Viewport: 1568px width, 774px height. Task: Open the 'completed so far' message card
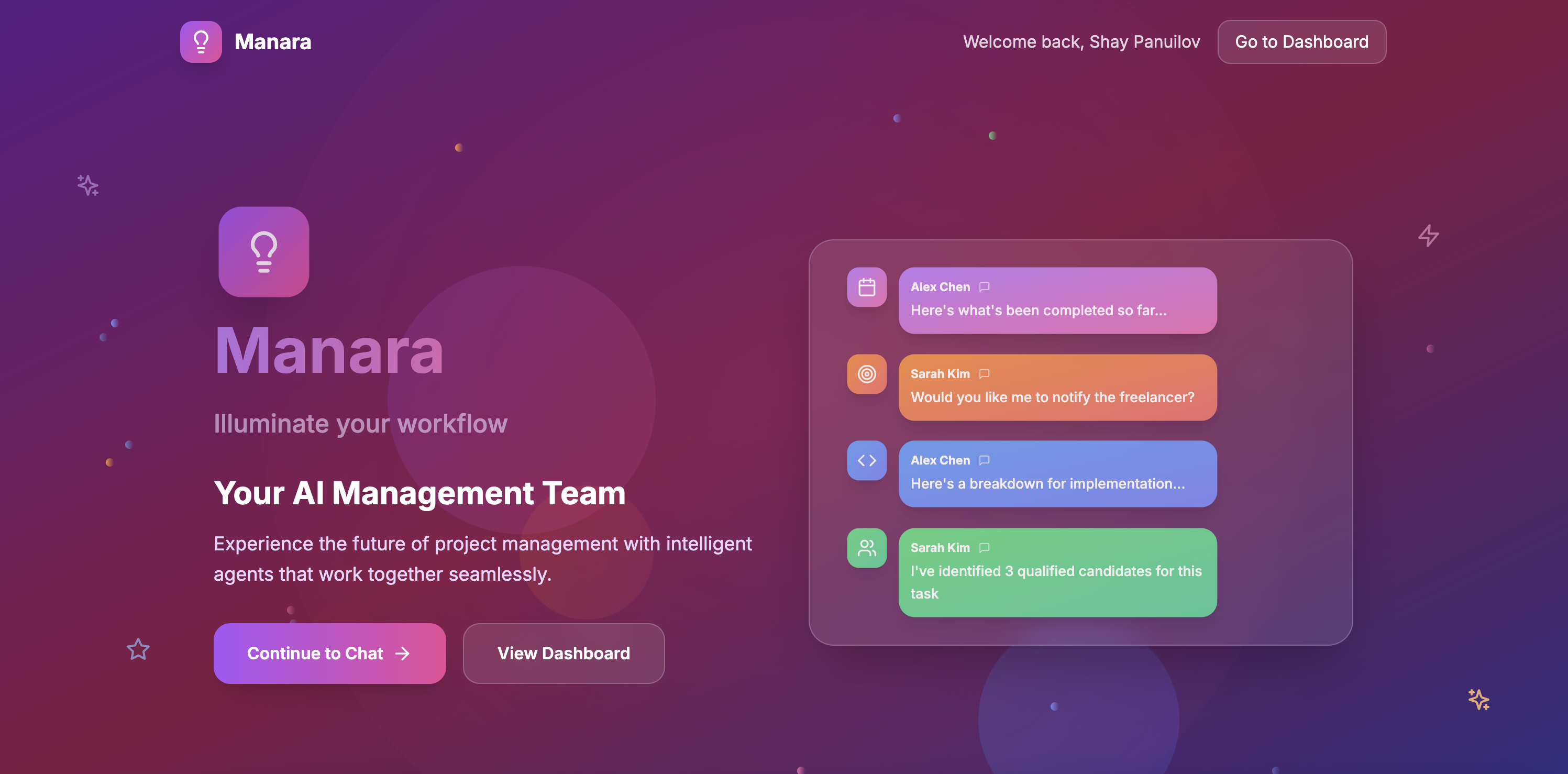1057,301
